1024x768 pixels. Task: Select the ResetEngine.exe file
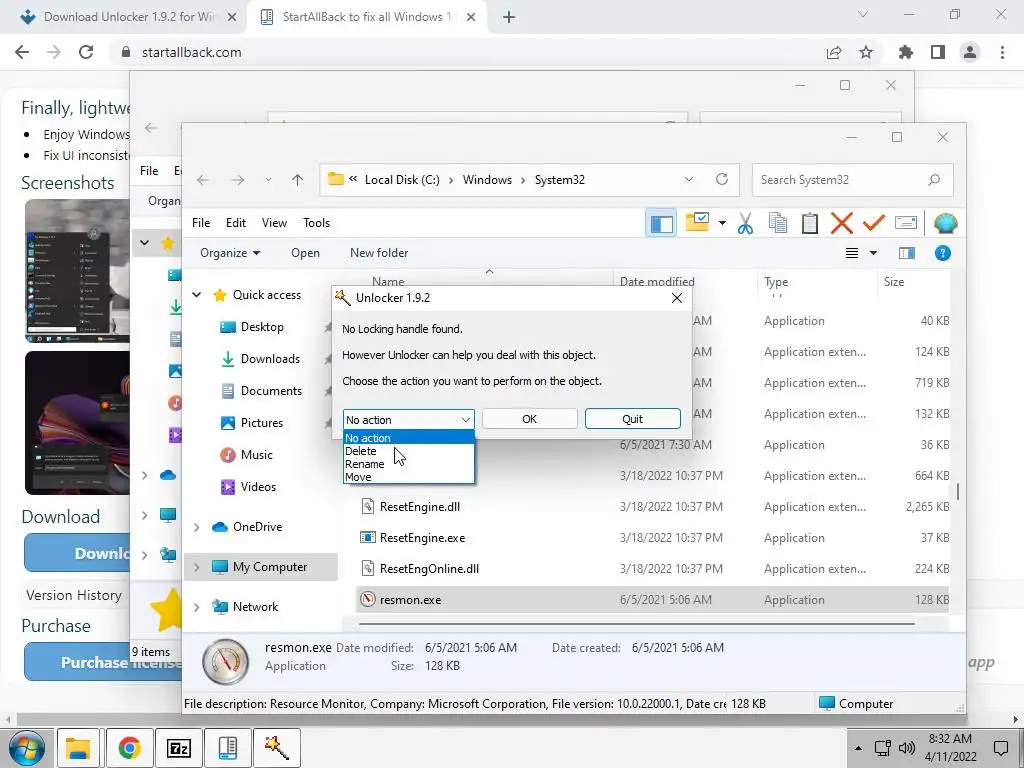(422, 538)
